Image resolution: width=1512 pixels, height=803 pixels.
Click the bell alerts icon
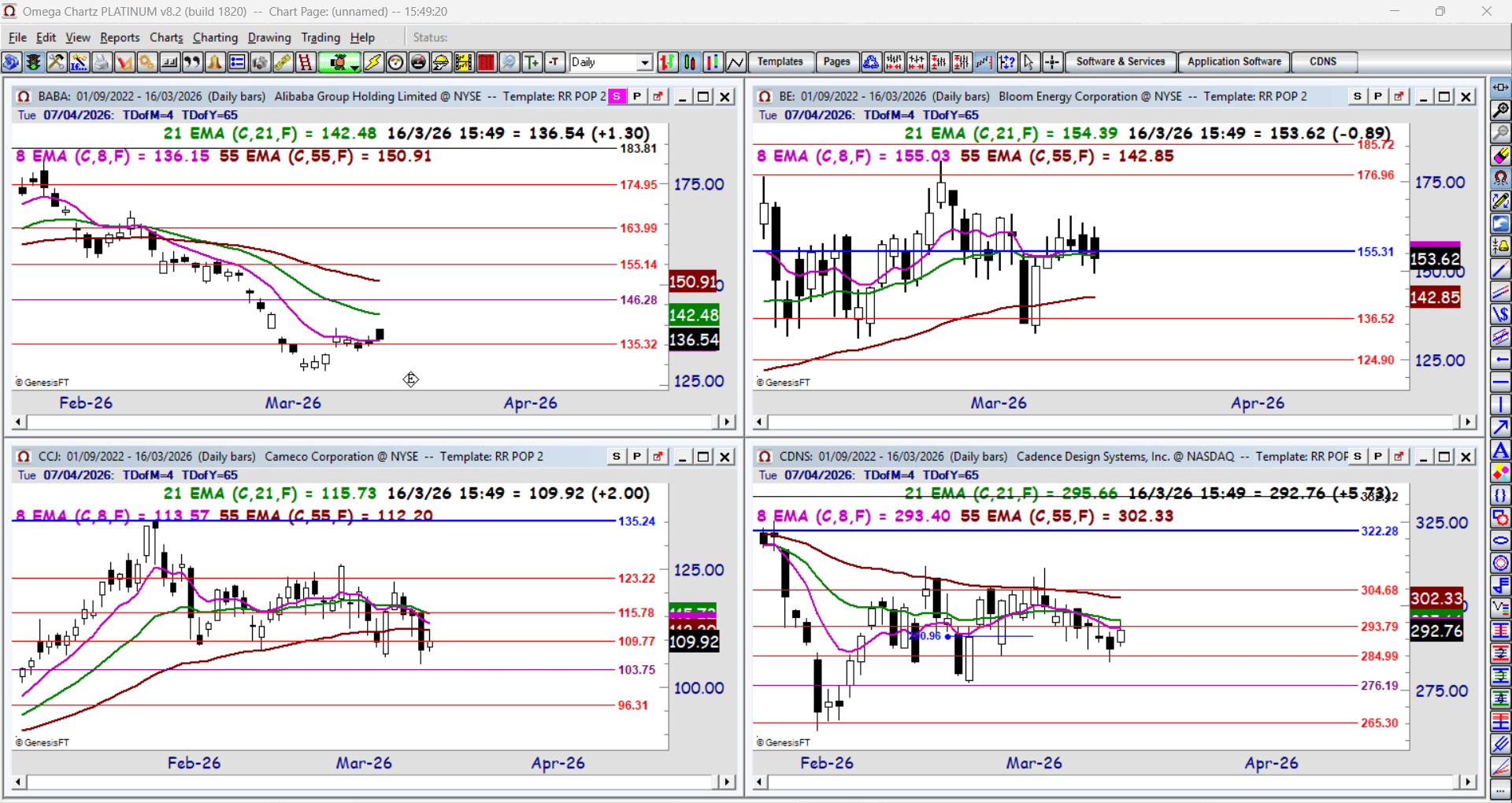click(x=215, y=62)
